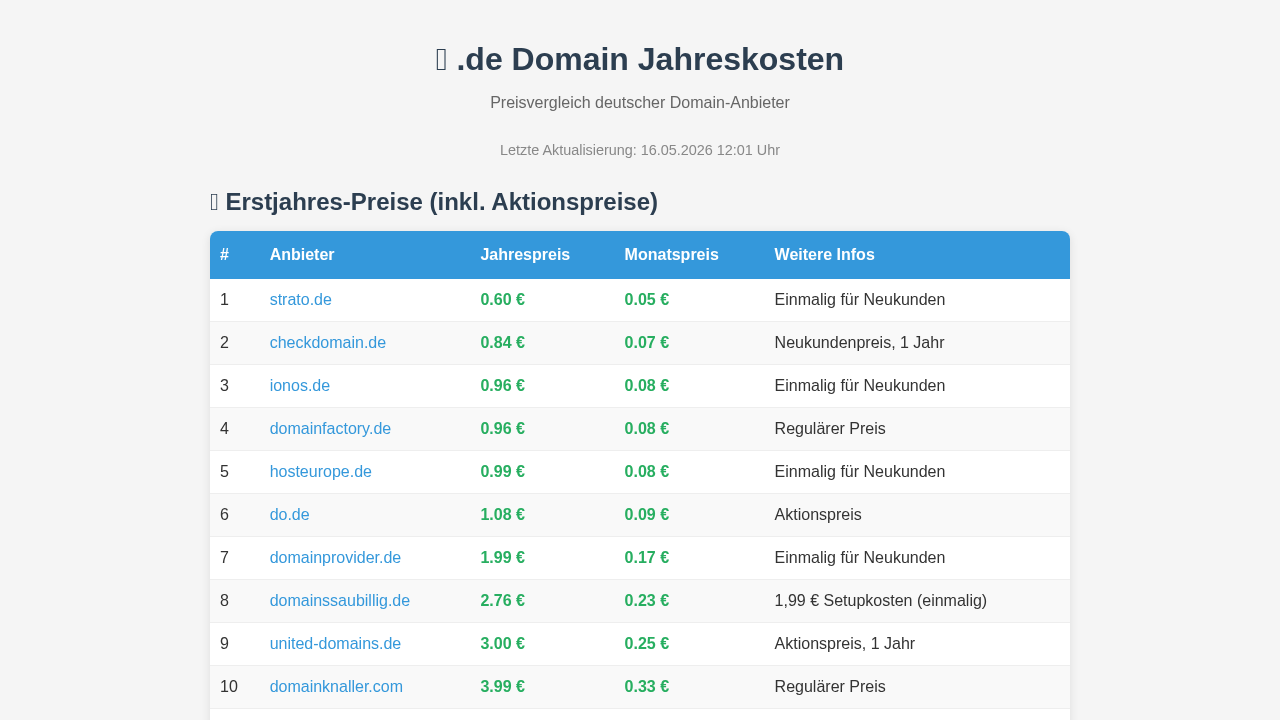The width and height of the screenshot is (1280, 720).
Task: Select the 0.60 € yearly price
Action: pos(502,300)
